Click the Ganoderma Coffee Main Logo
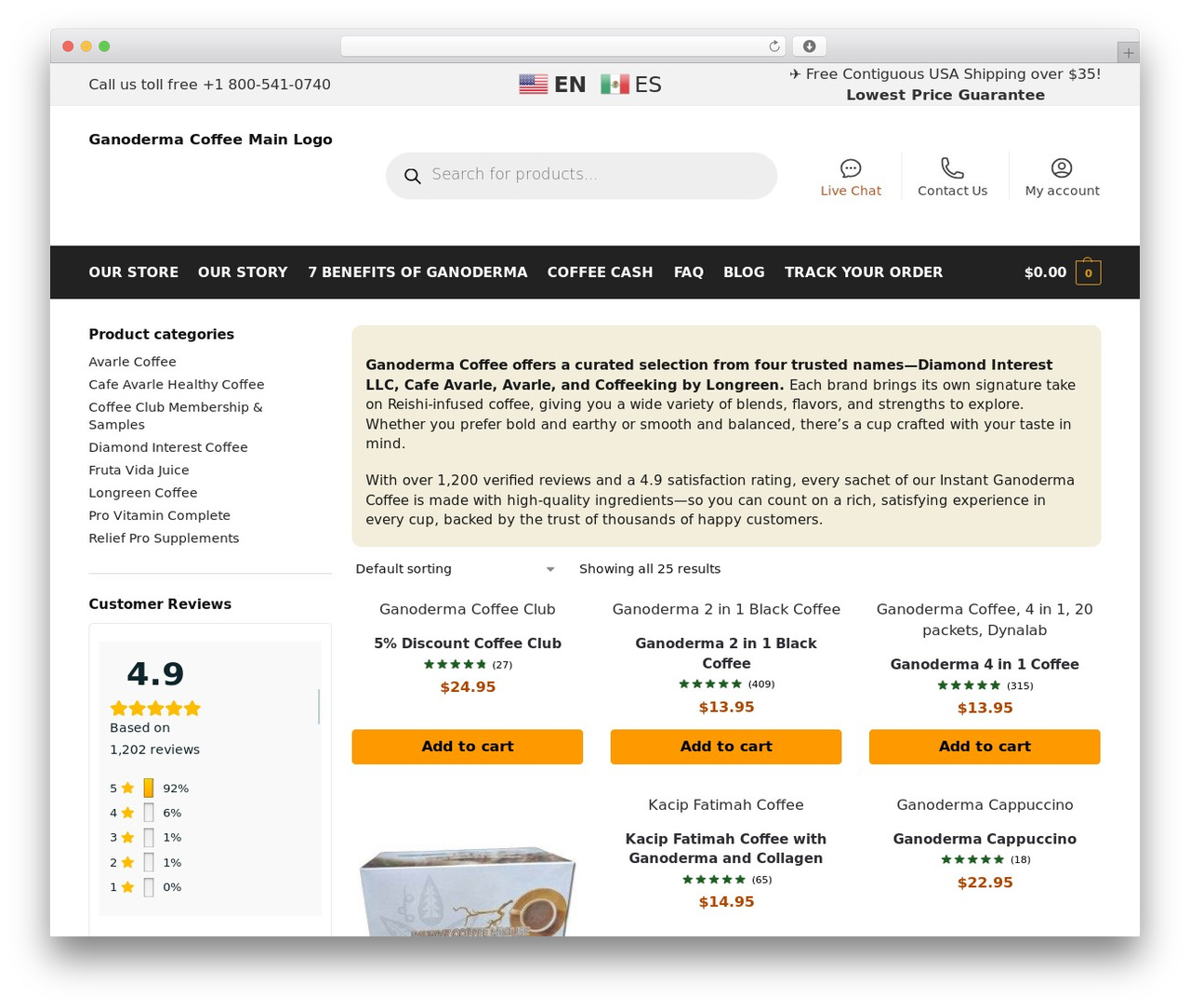The image size is (1190, 1008). 210,139
